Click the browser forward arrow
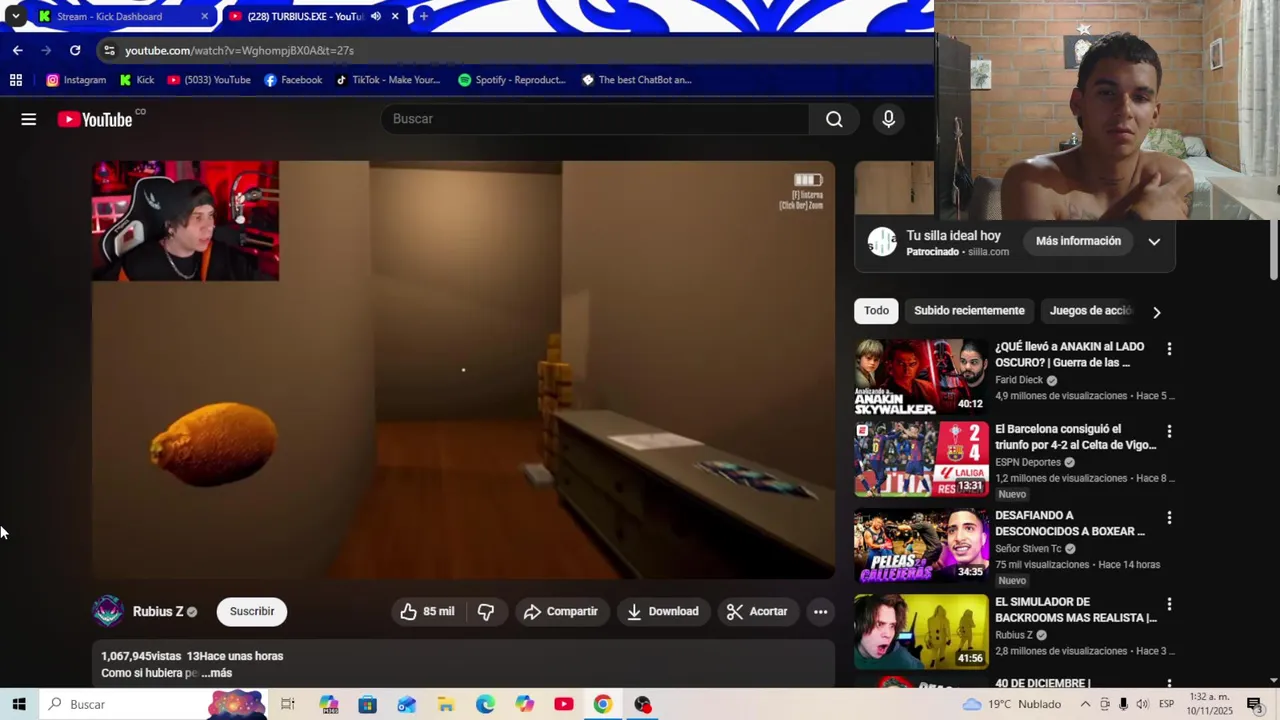 coord(46,50)
